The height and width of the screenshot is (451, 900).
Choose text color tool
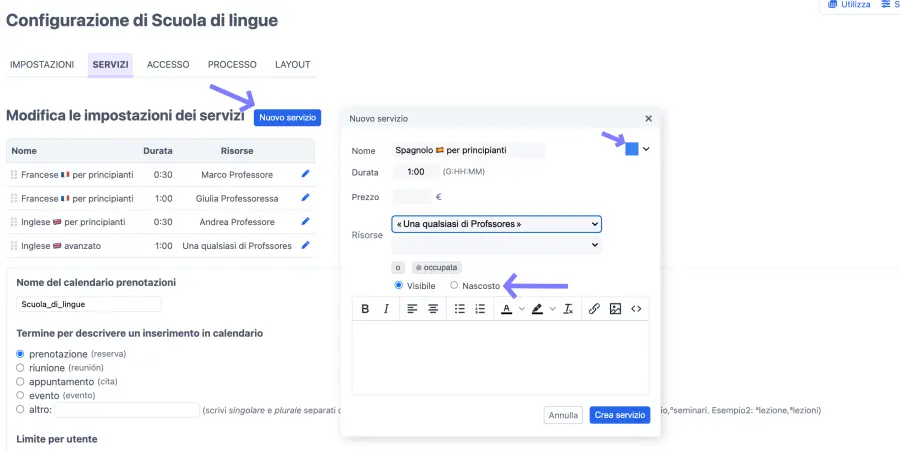pos(506,309)
